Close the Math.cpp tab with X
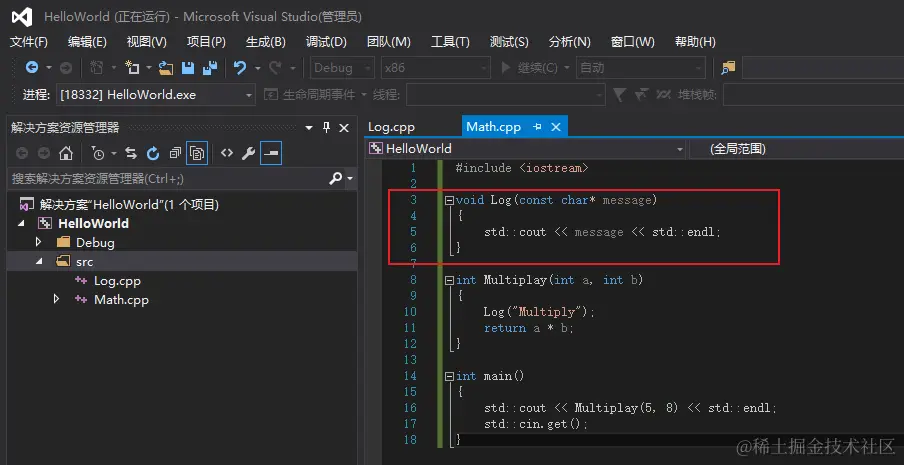 (x=556, y=127)
